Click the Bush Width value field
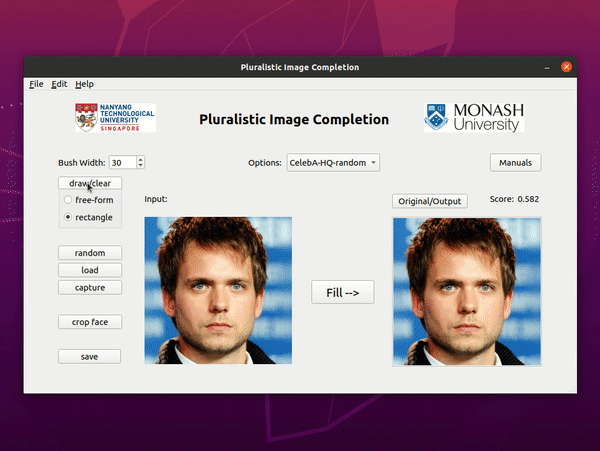Viewport: 600px width, 451px height. click(122, 163)
